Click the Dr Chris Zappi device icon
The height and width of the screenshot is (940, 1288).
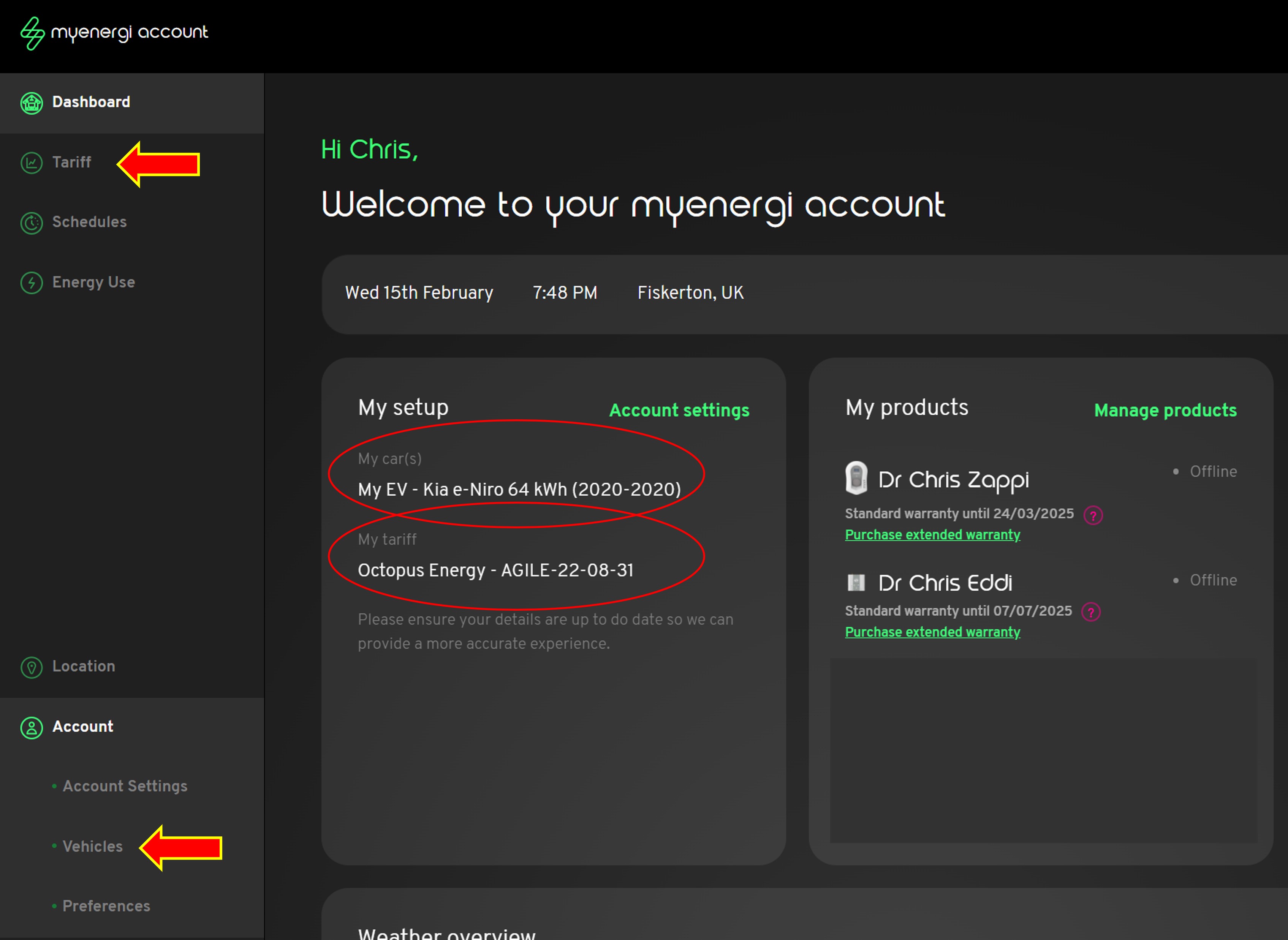click(857, 478)
